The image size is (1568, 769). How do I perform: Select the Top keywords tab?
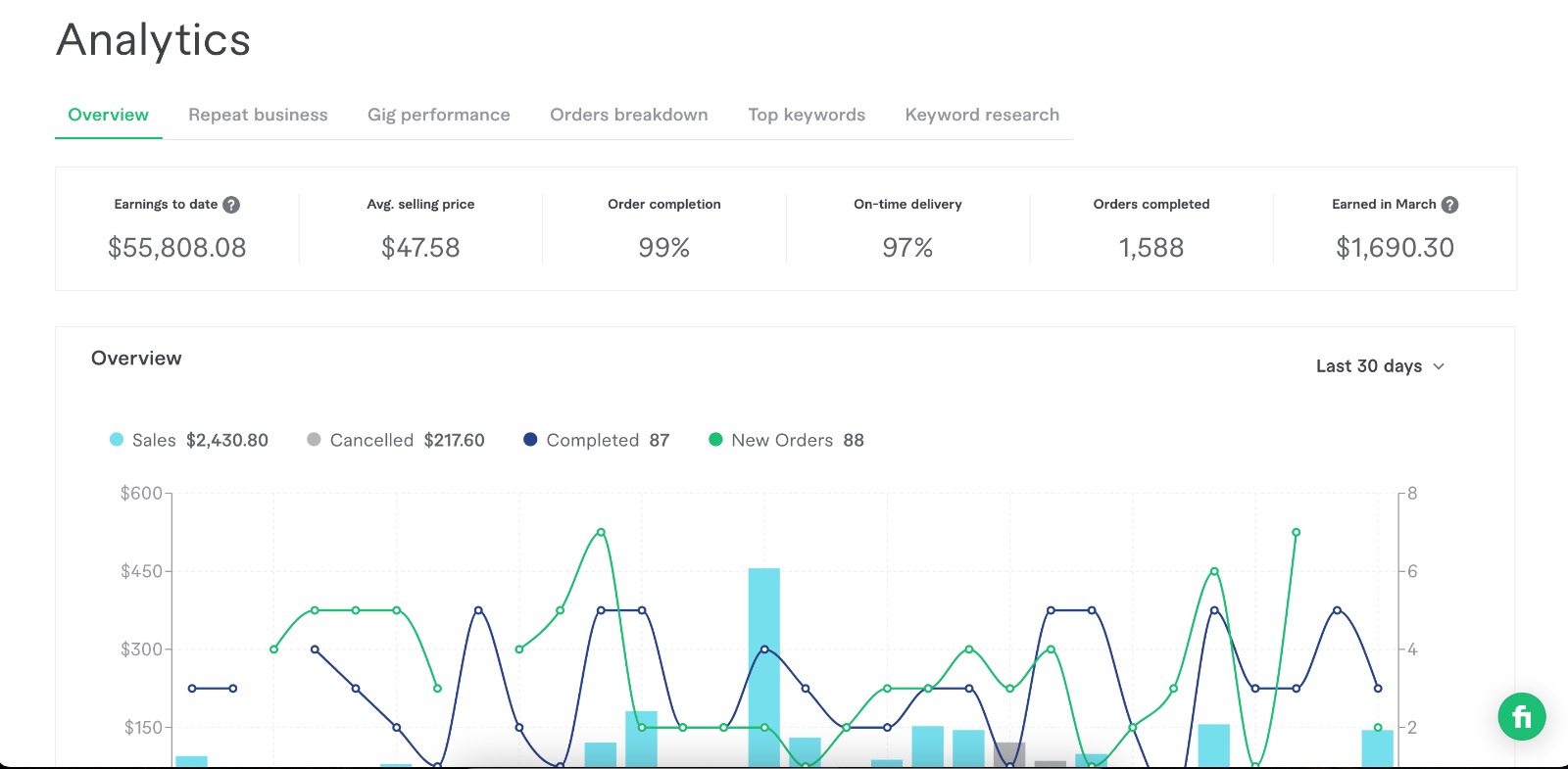[x=807, y=115]
